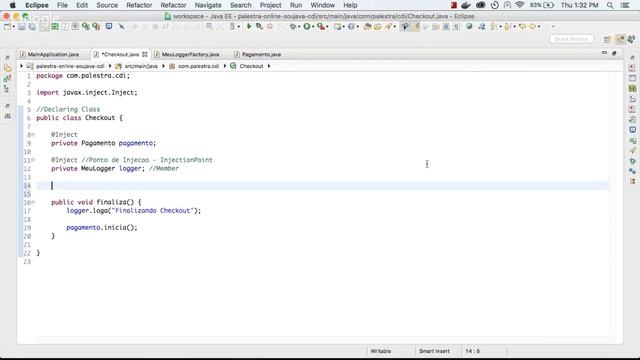Click breadcrumb com.palestra.cdi package
This screenshot has width=640, height=360.
tap(198, 66)
